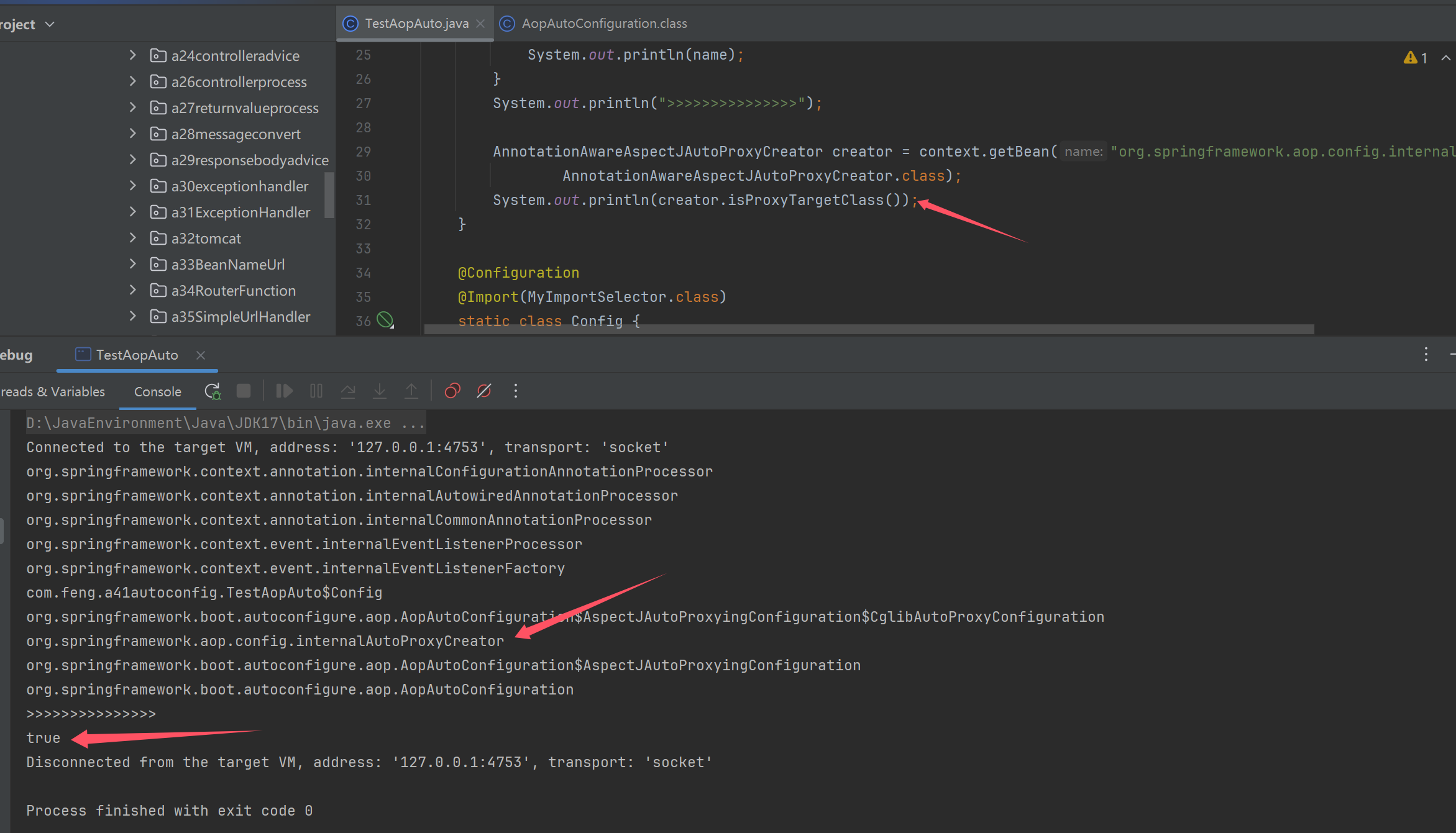
Task: Click the @Configuration annotation on line 34
Action: pos(518,273)
